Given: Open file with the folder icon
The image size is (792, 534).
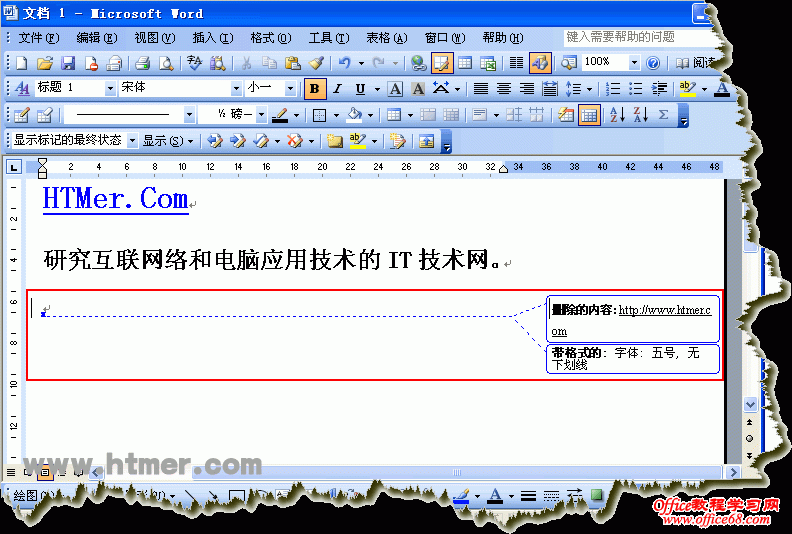Looking at the screenshot, I should pos(45,63).
